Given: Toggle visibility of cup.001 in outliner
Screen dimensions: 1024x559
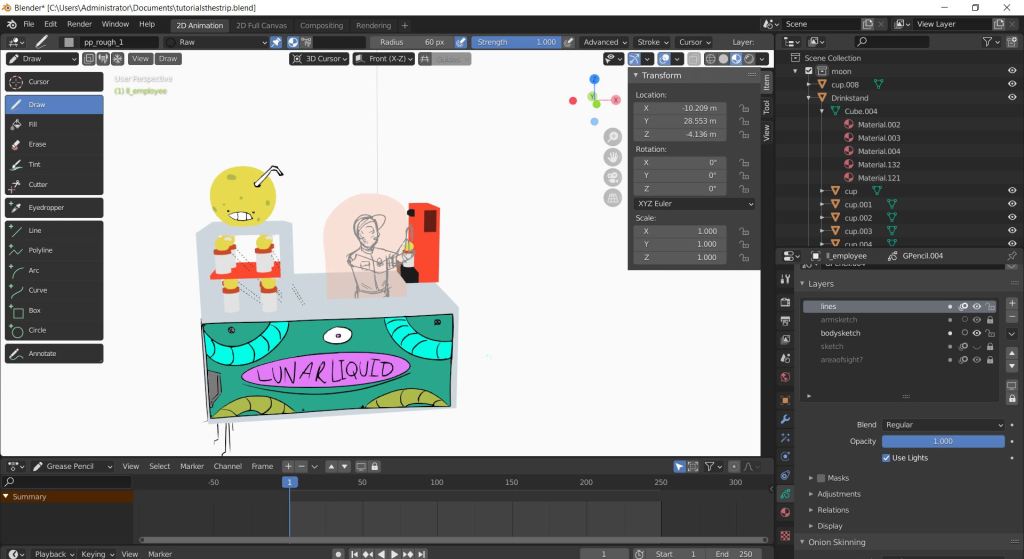Looking at the screenshot, I should (x=1012, y=204).
